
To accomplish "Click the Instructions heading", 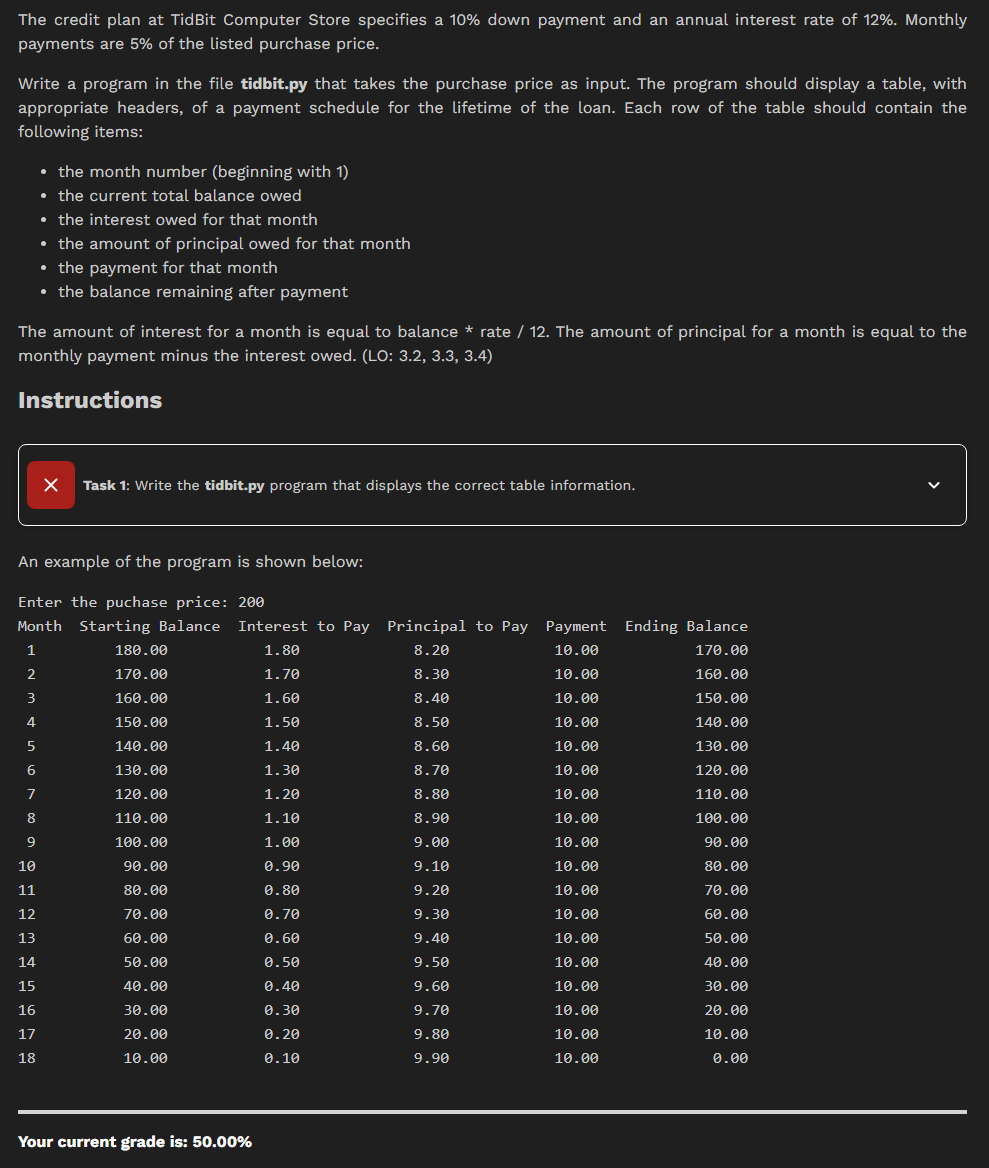I will click(89, 400).
